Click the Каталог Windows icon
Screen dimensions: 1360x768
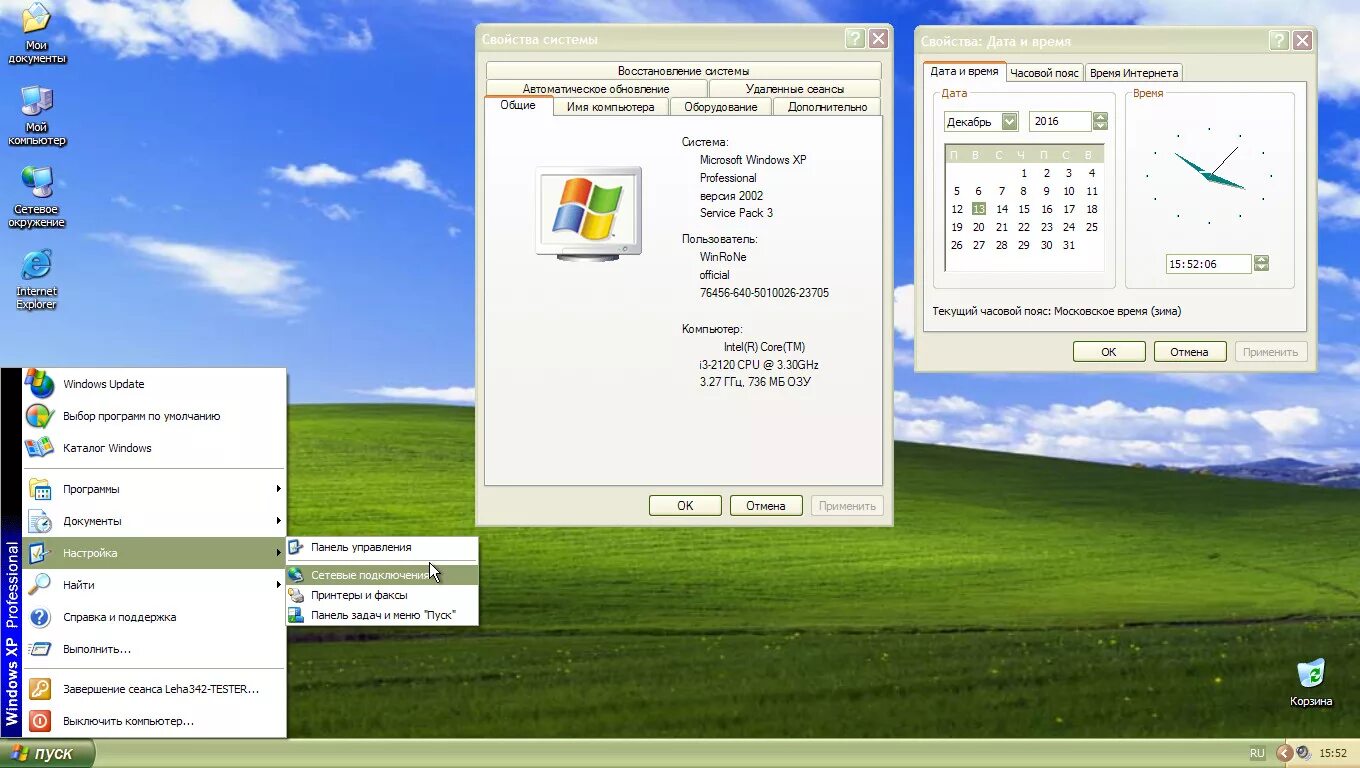click(x=39, y=448)
